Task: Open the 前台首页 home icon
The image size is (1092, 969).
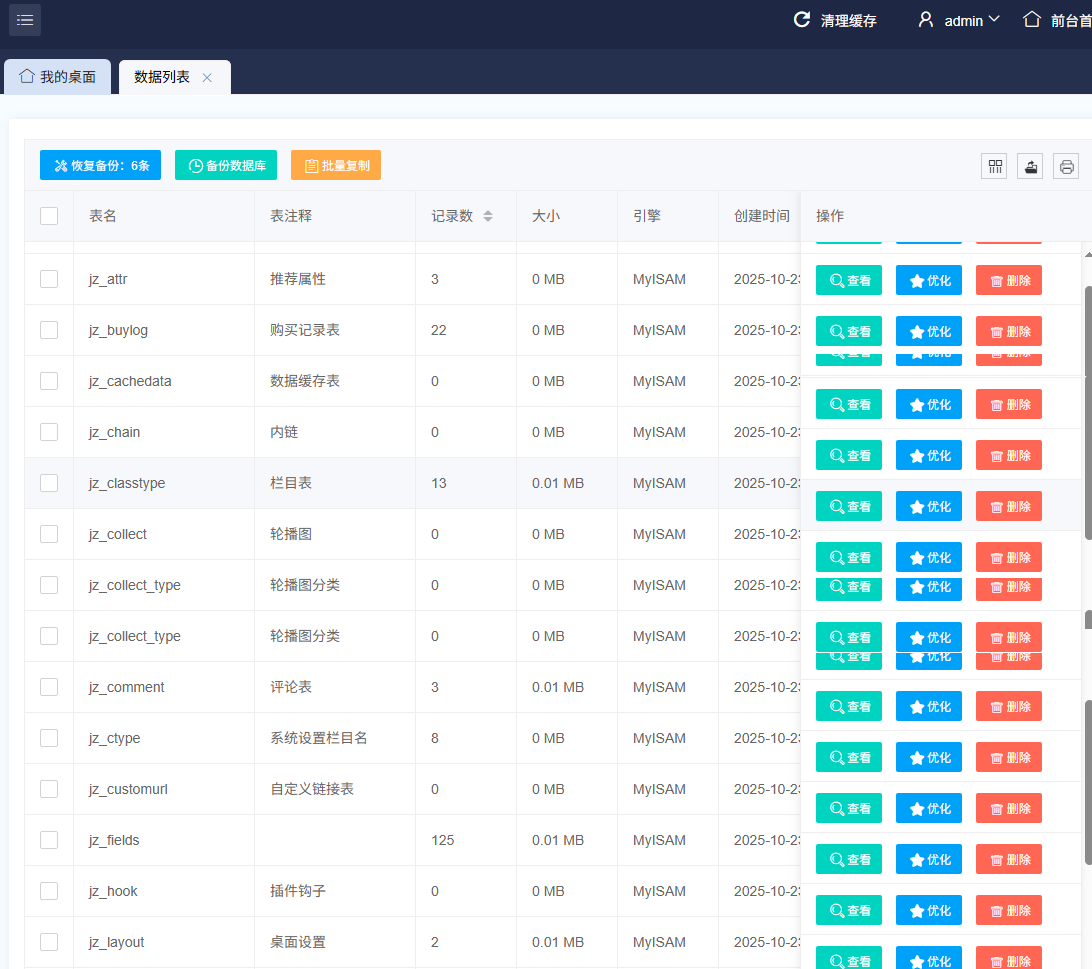Action: tap(1032, 20)
